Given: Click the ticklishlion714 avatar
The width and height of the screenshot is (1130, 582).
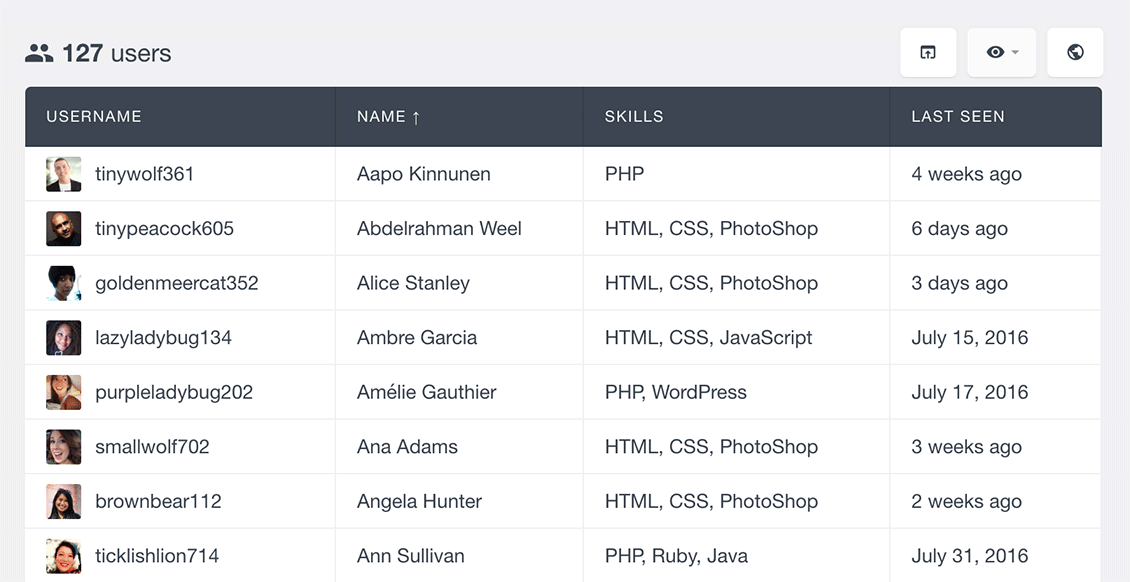Looking at the screenshot, I should tap(63, 556).
